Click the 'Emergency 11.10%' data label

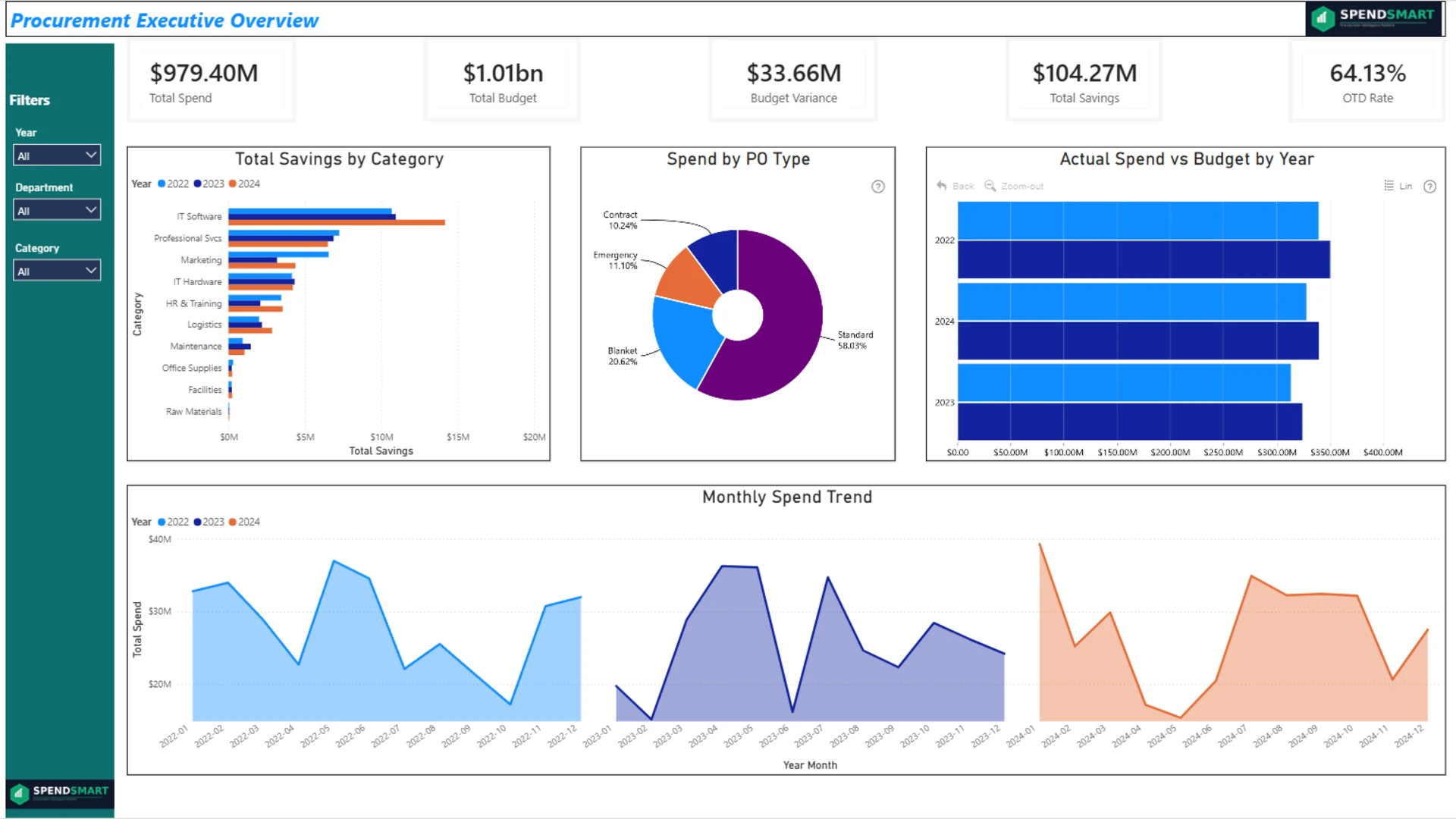(x=616, y=261)
